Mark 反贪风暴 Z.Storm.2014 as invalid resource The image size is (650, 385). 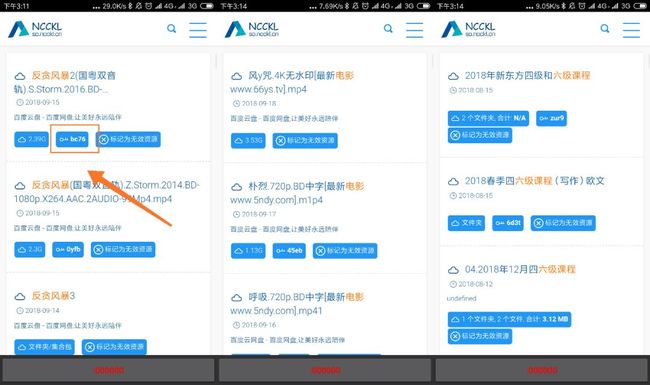click(x=123, y=249)
